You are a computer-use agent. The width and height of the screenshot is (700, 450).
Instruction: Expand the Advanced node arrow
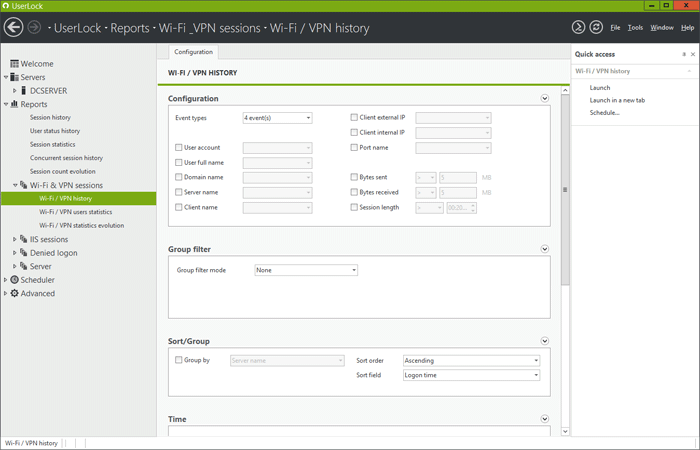click(x=5, y=293)
